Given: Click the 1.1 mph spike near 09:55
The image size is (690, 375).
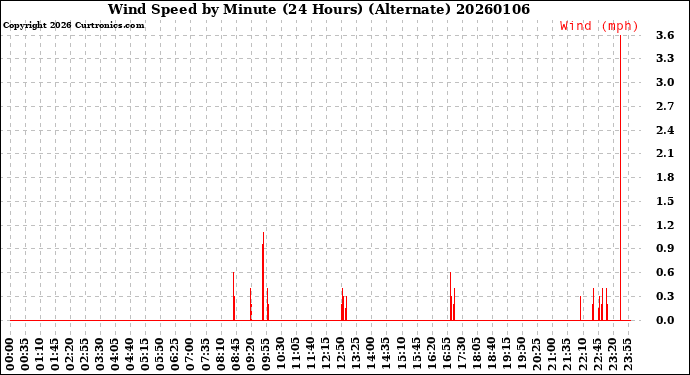Looking at the screenshot, I should pos(263,276).
